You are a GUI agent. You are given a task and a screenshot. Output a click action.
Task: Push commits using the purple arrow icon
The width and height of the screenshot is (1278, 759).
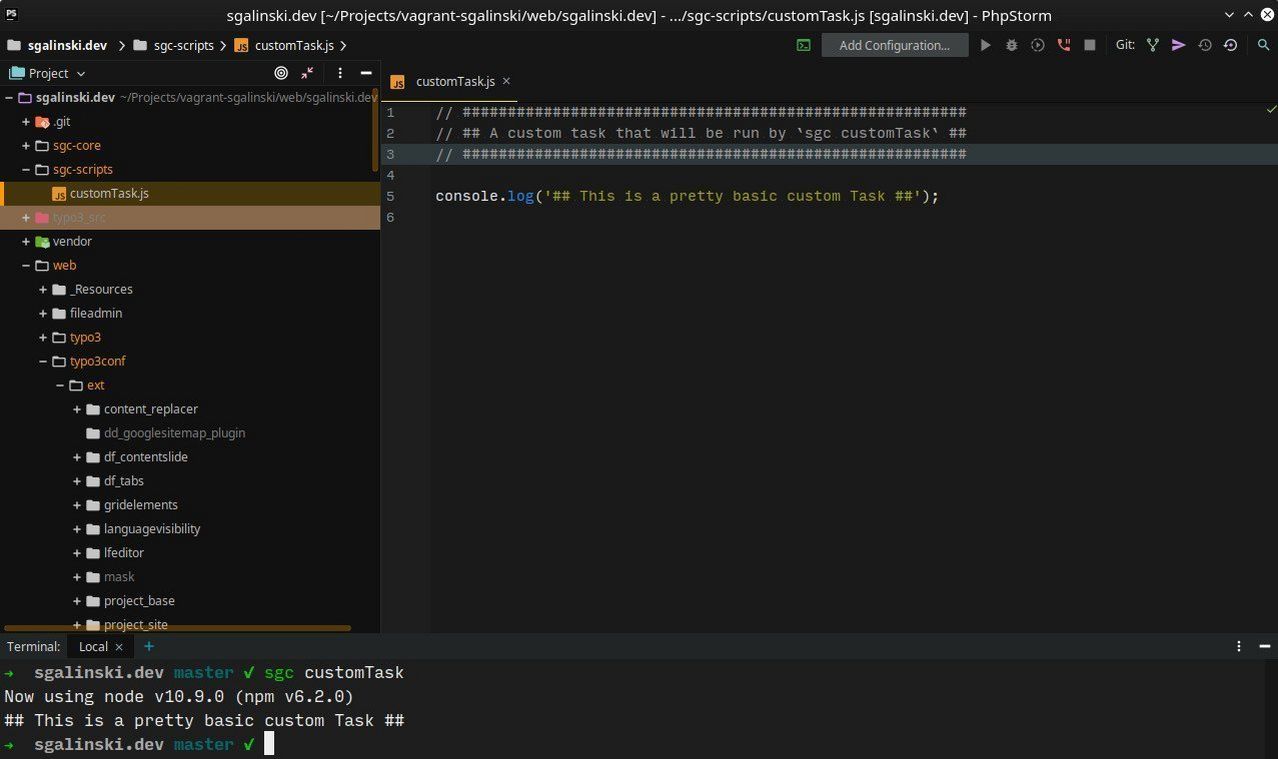pos(1178,45)
